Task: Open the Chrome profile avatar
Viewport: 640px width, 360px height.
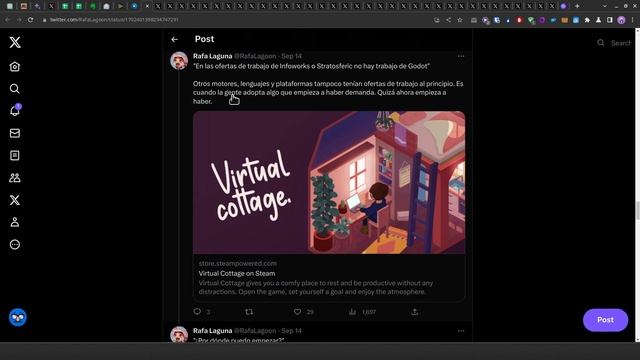Action: pyautogui.click(x=621, y=20)
